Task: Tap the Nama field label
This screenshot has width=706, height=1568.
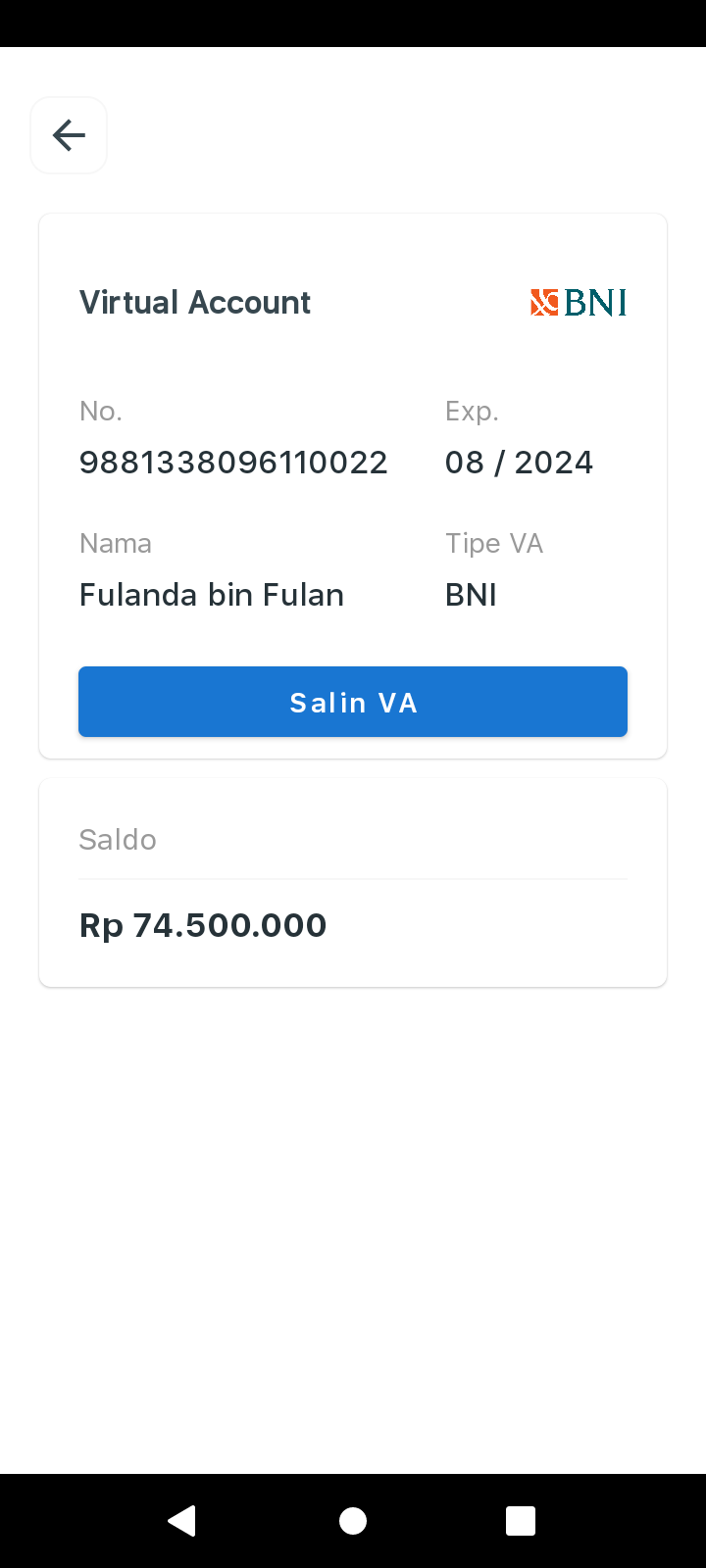Action: point(116,543)
